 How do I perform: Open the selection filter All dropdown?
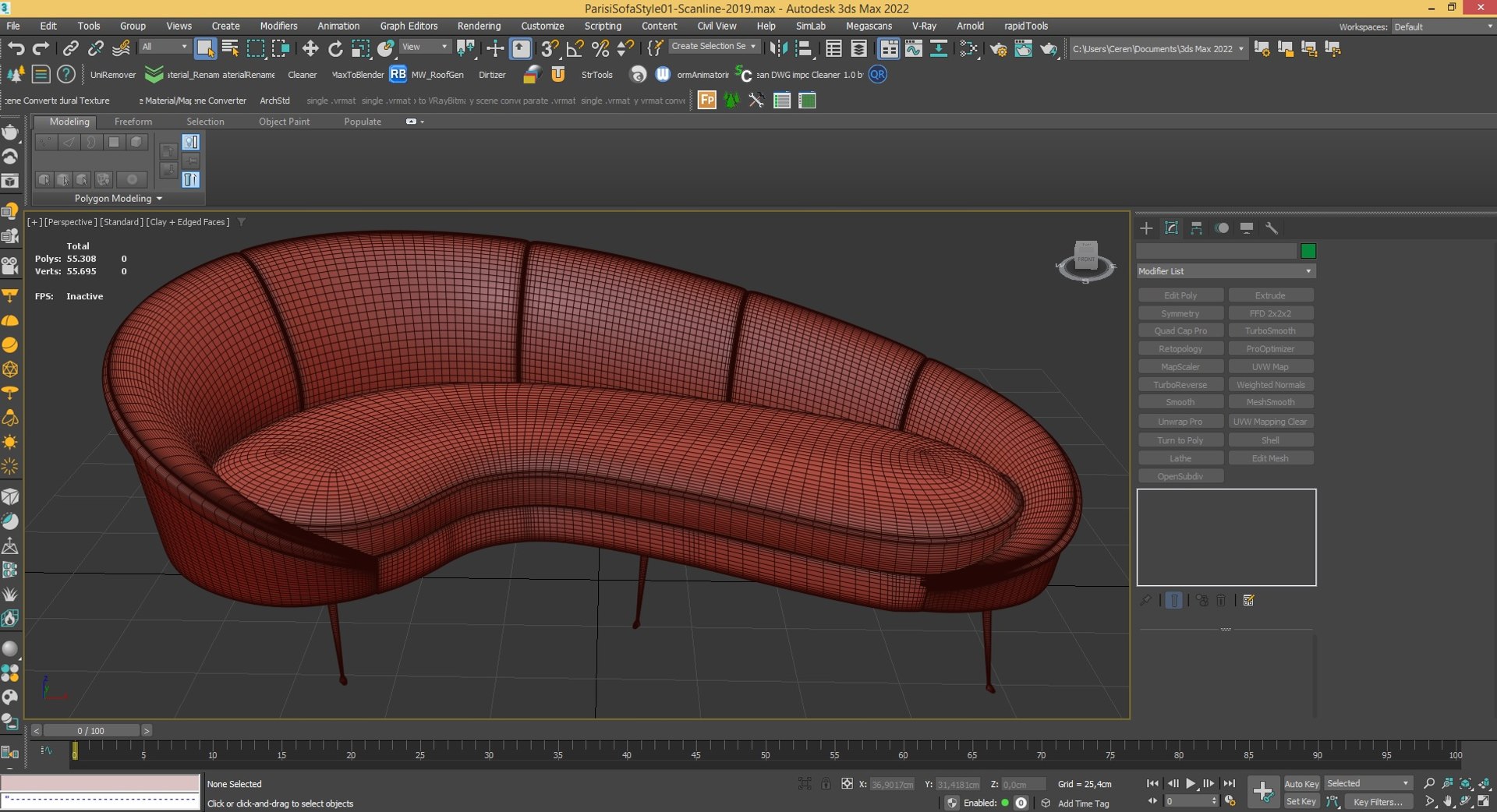click(x=165, y=47)
